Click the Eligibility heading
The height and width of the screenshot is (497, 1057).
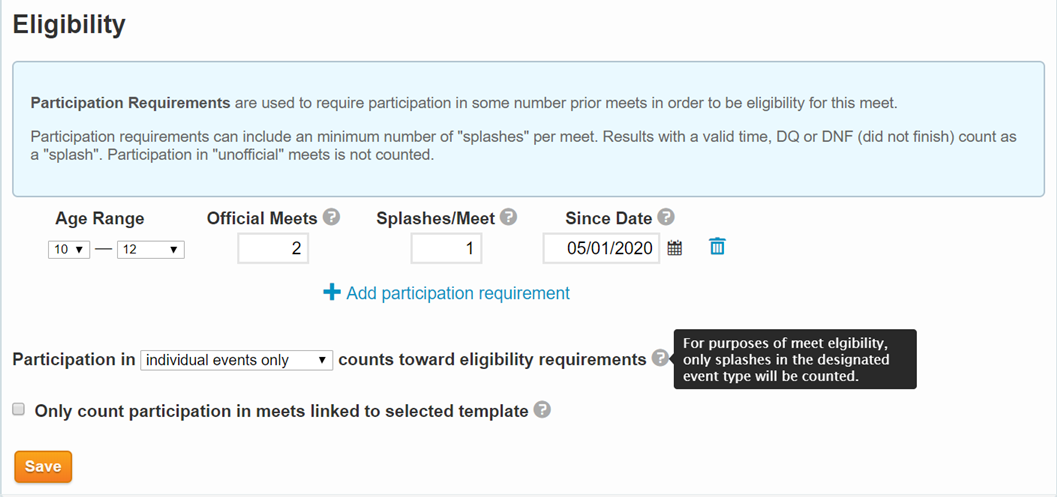click(x=69, y=25)
